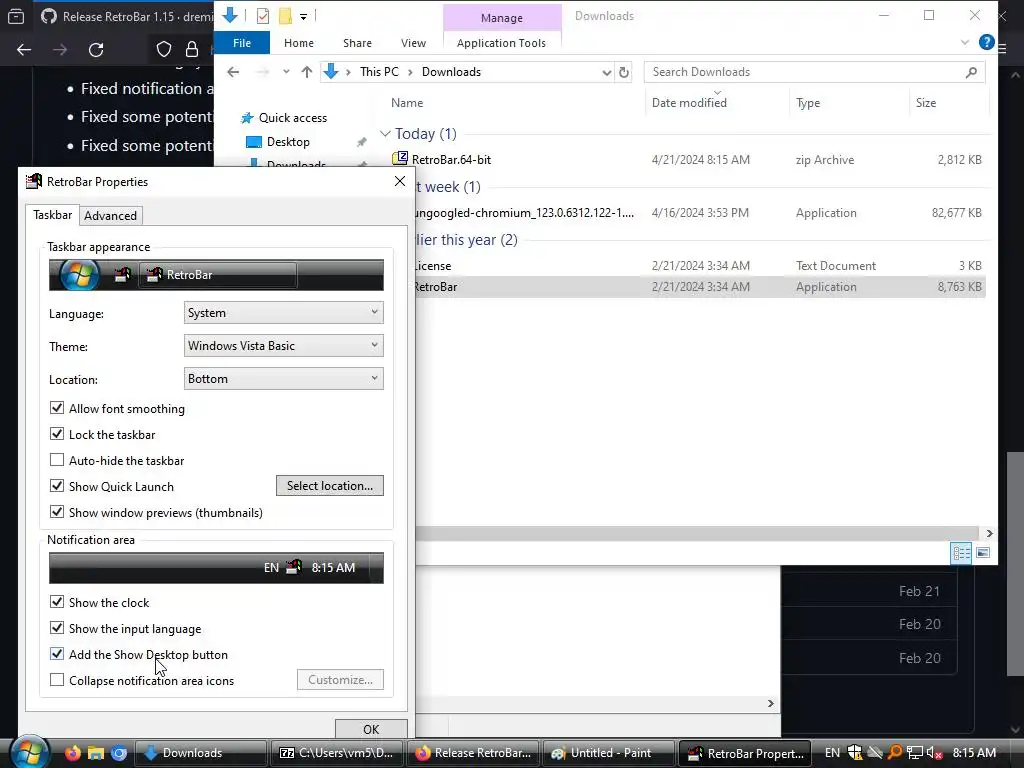Toggle Show Quick Launch checkbox

click(57, 486)
